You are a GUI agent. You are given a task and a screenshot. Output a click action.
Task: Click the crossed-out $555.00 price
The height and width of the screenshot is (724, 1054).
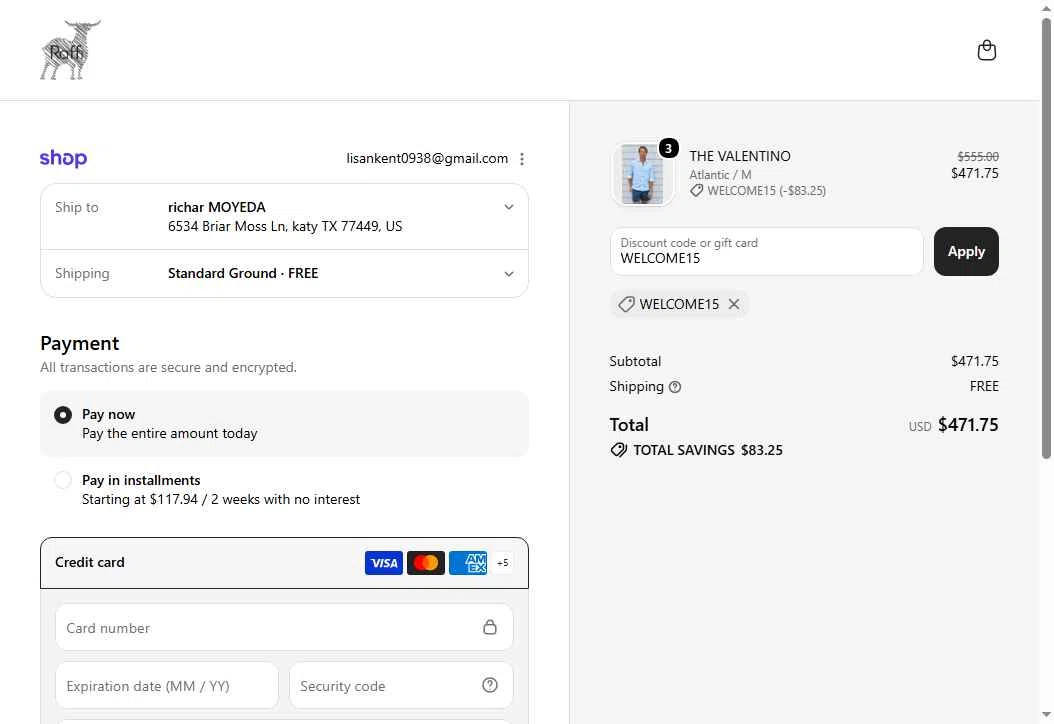[x=978, y=157]
